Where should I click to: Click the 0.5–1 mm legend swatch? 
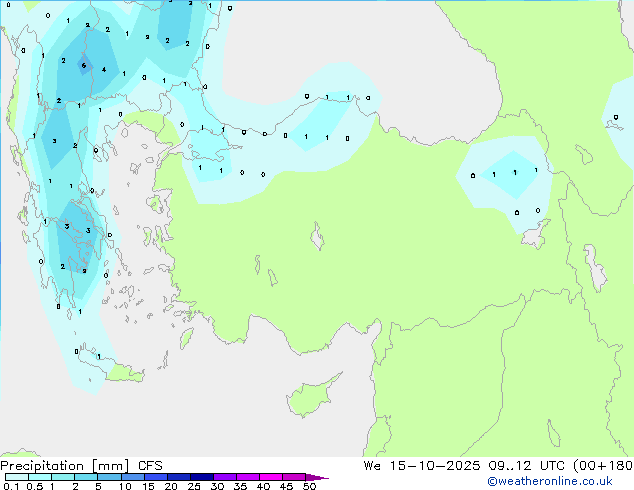click(40, 477)
